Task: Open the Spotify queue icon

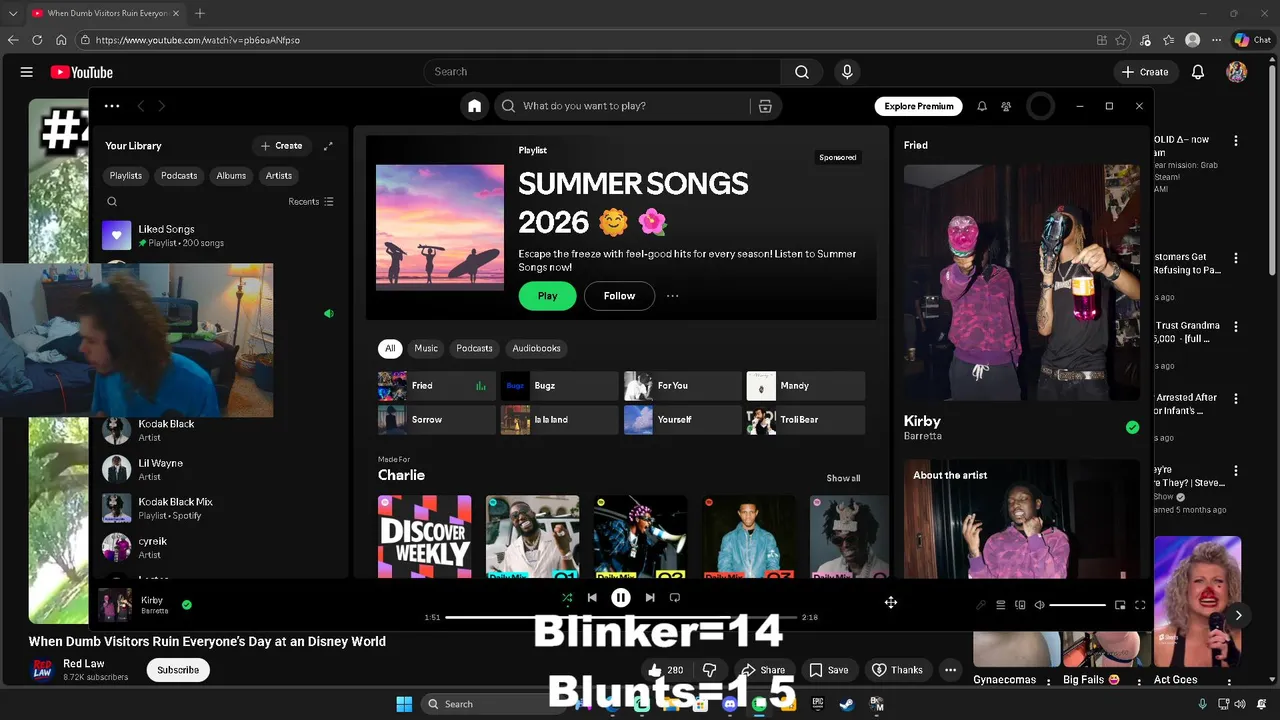Action: coord(1000,605)
